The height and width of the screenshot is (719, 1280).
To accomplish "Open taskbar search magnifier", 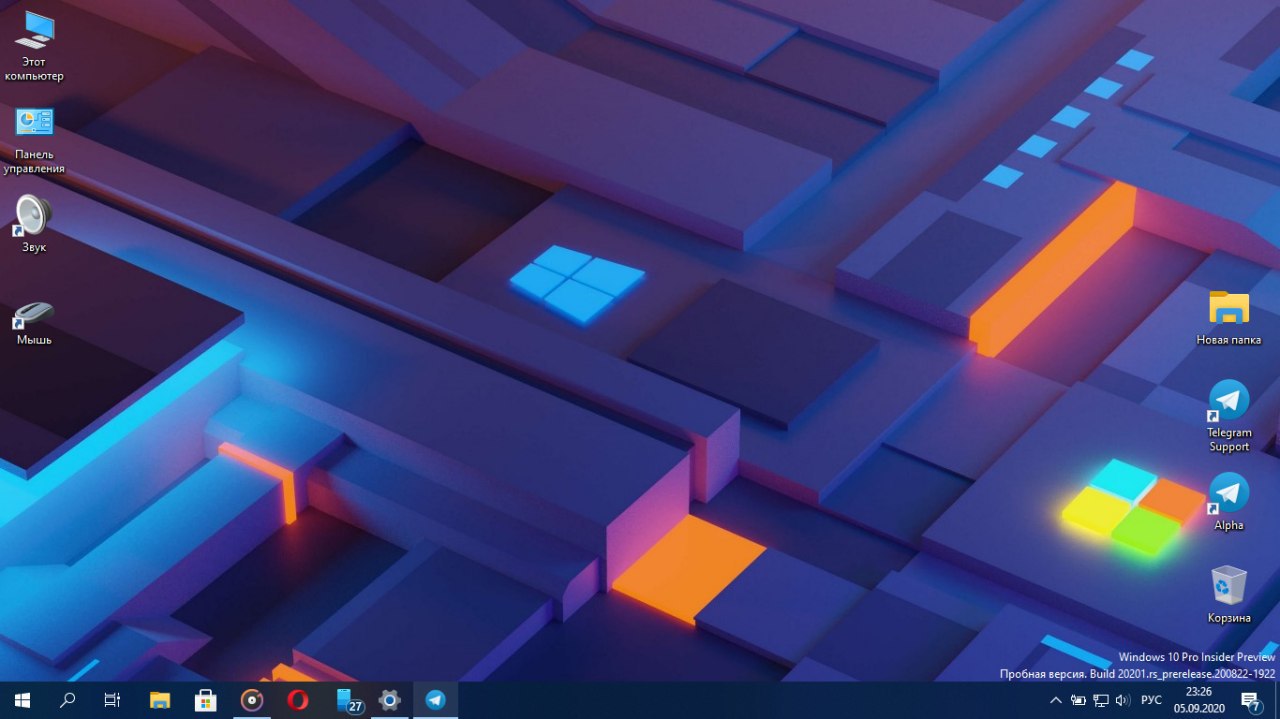I will coord(68,700).
